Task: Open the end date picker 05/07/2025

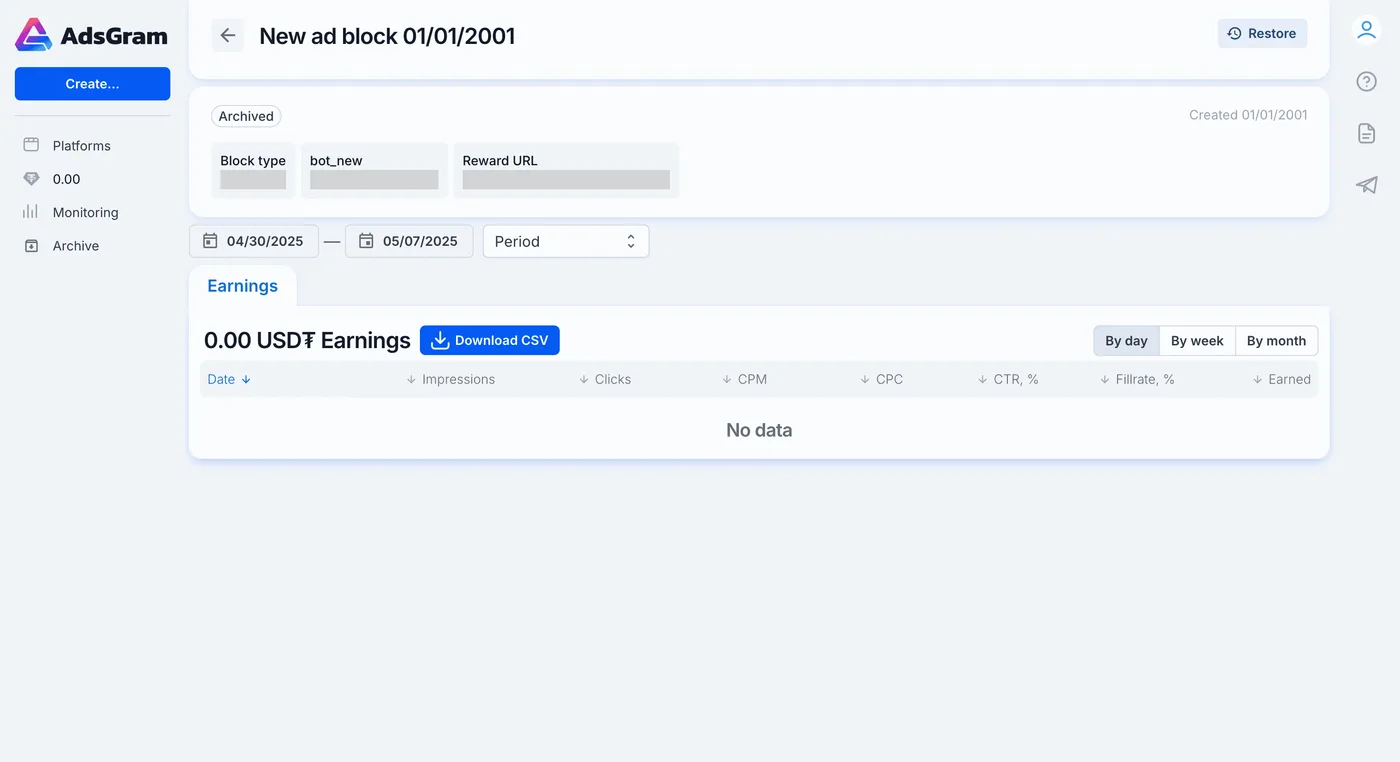Action: point(409,241)
